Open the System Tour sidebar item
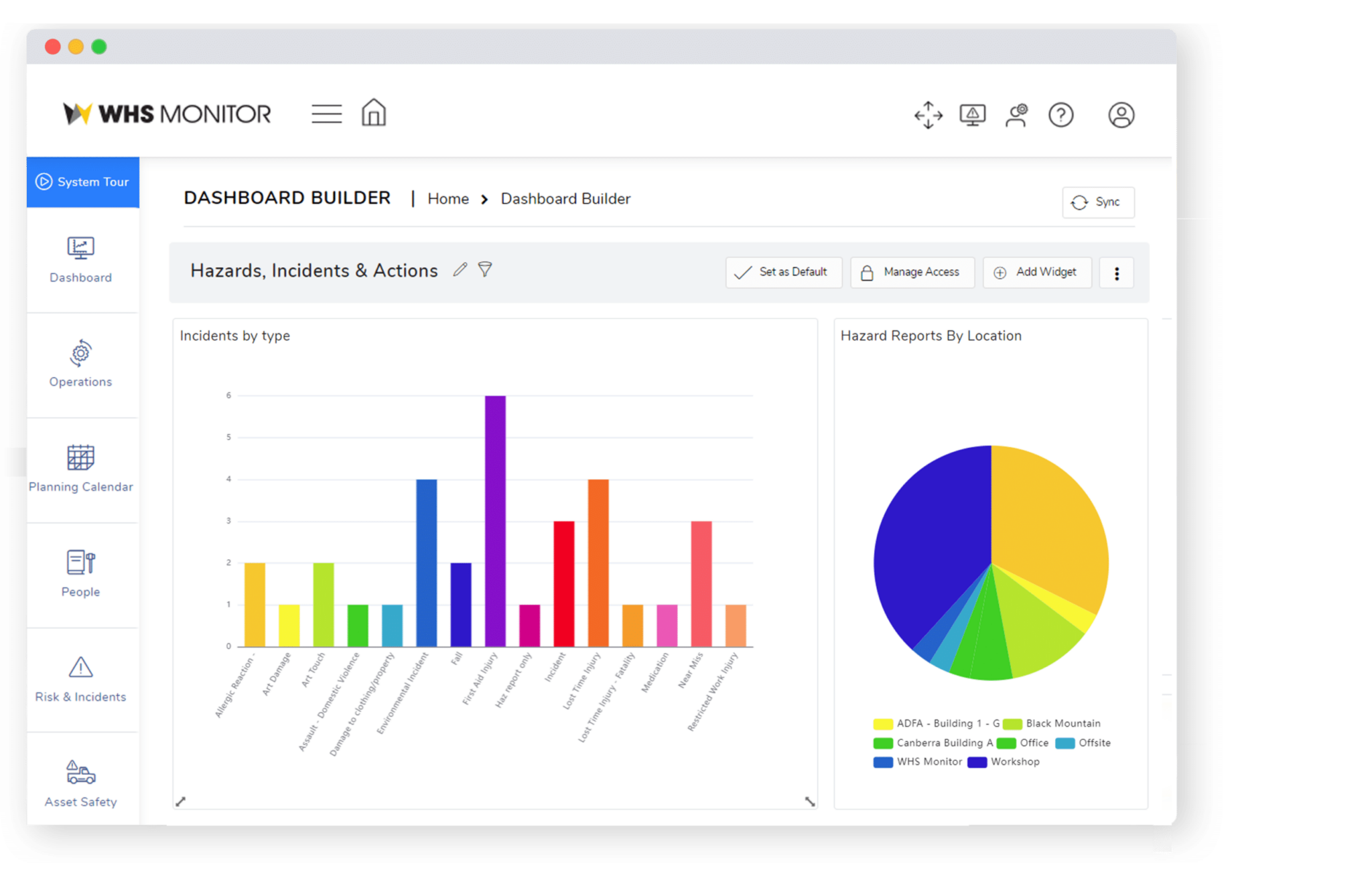This screenshot has height=892, width=1372. click(82, 181)
